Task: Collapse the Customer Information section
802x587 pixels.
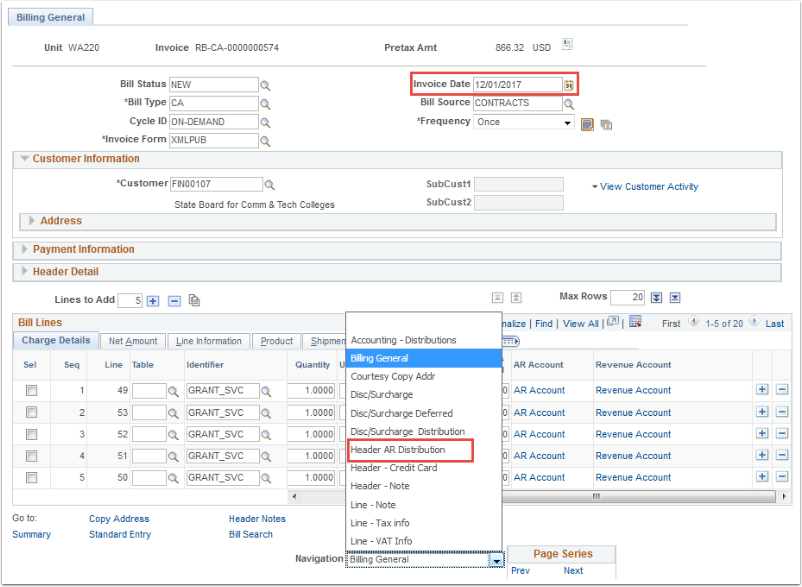Action: click(24, 159)
